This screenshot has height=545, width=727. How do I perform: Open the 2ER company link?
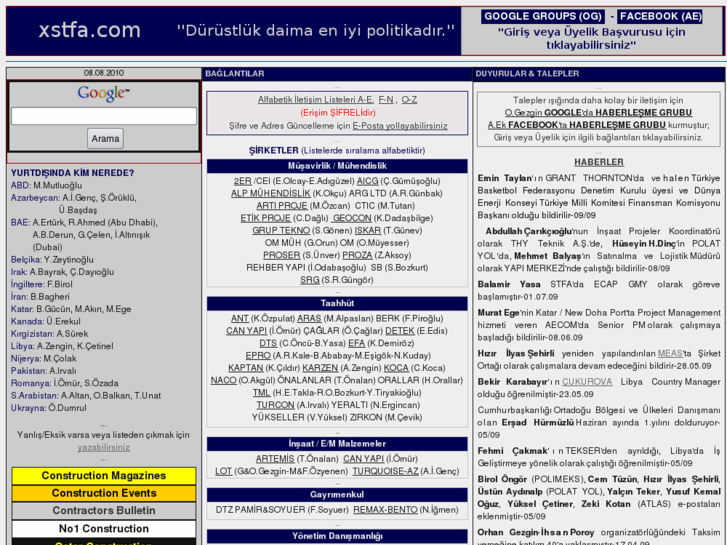pyautogui.click(x=242, y=181)
